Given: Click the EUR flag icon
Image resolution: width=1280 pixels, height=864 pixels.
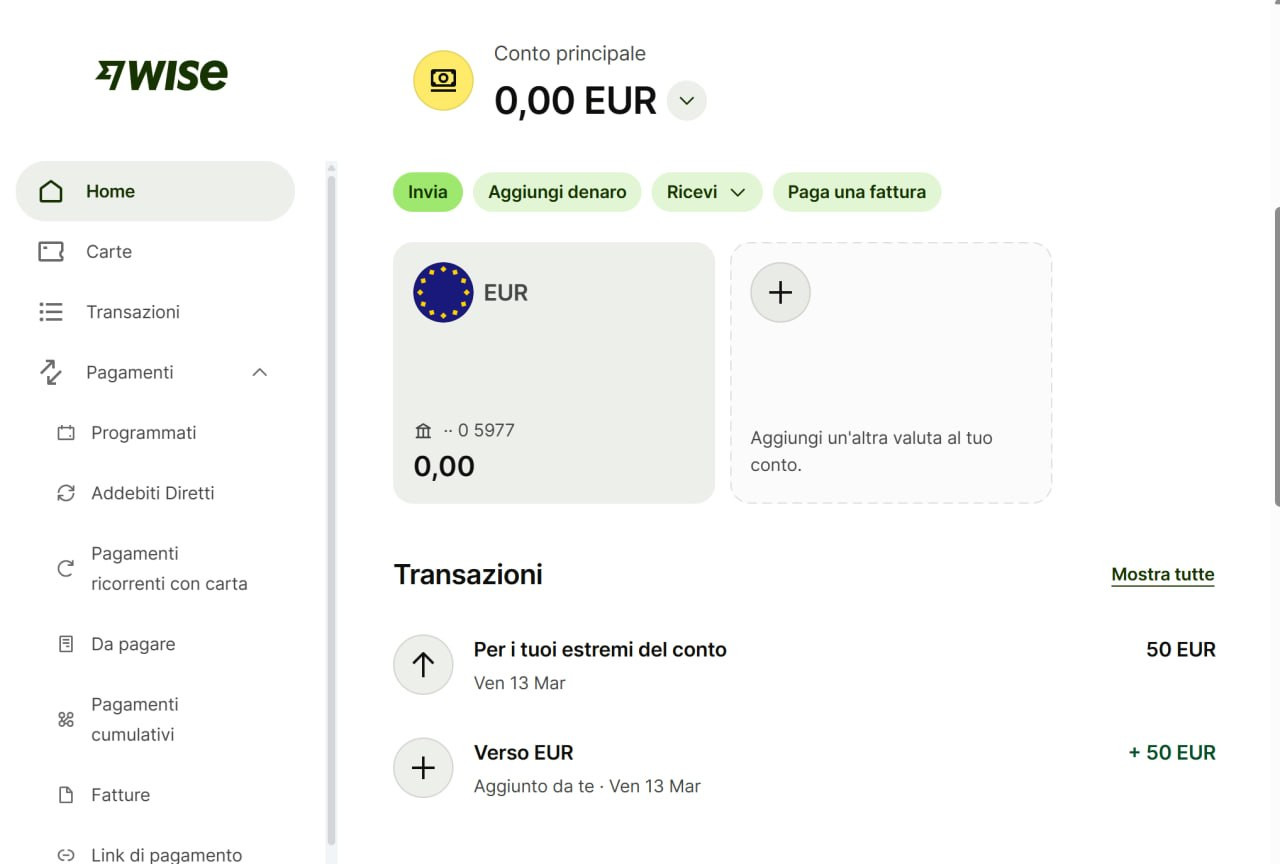Looking at the screenshot, I should [x=443, y=292].
